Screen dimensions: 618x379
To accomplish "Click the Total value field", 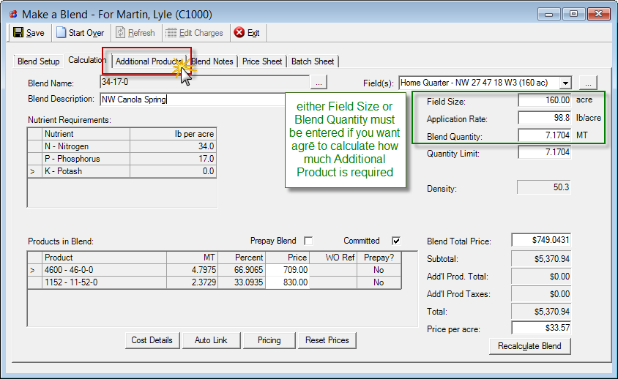I will tap(541, 312).
